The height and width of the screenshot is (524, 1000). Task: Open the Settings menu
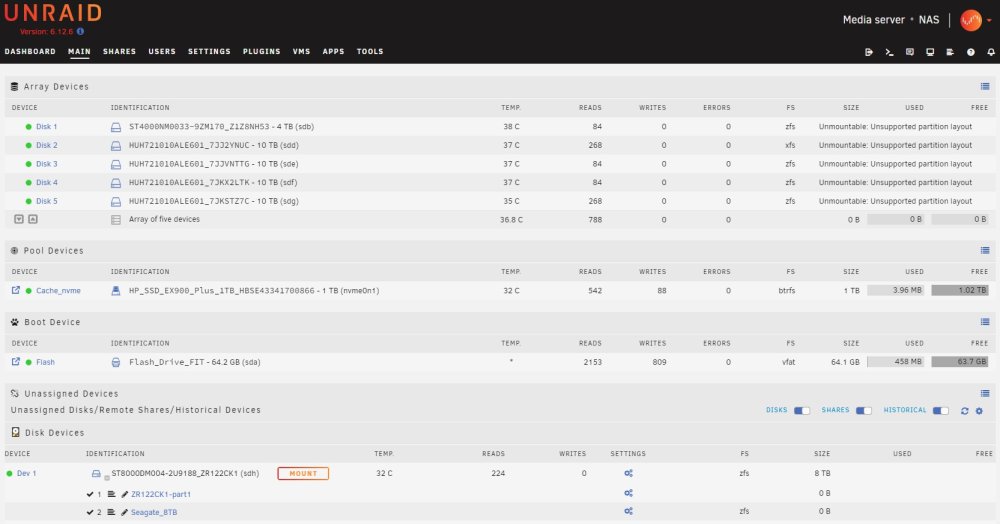coord(209,52)
